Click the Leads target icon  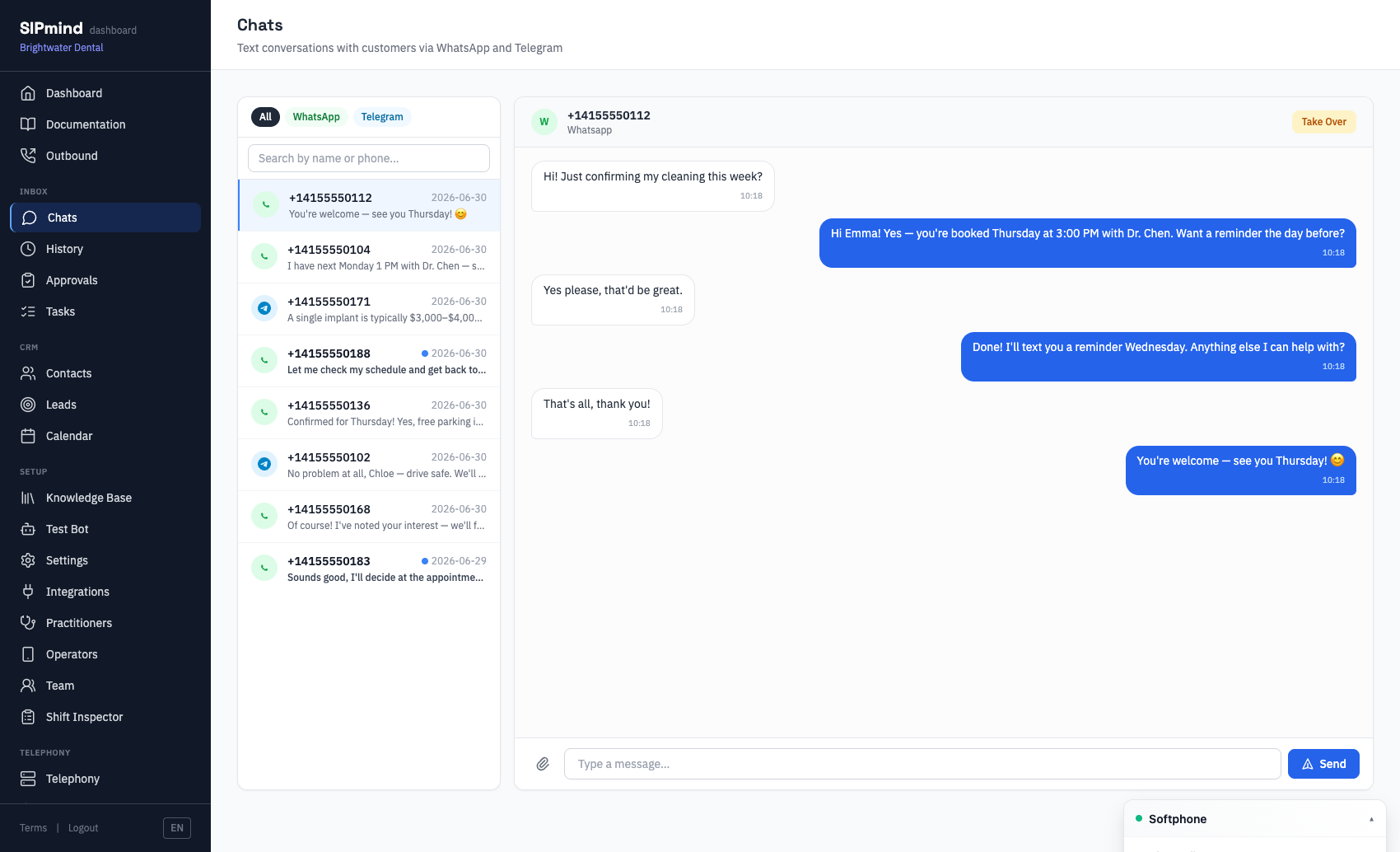(x=28, y=405)
